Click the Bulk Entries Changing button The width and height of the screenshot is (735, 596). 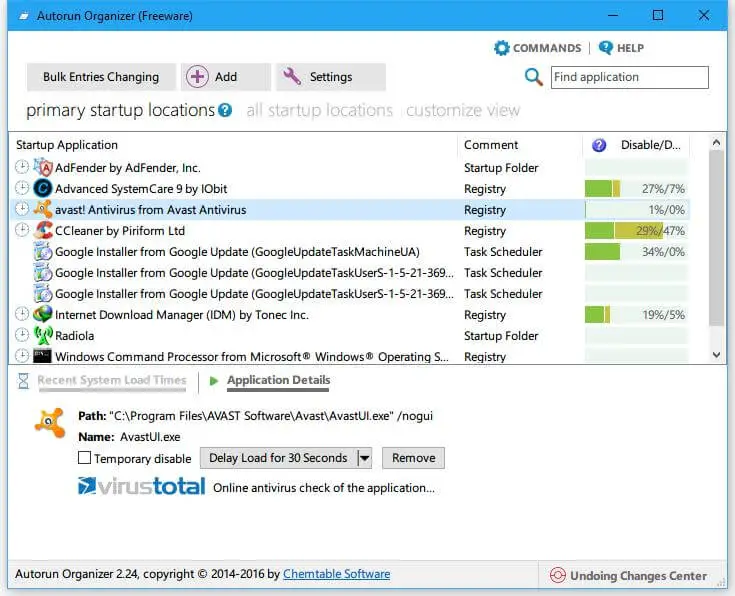pyautogui.click(x=101, y=77)
